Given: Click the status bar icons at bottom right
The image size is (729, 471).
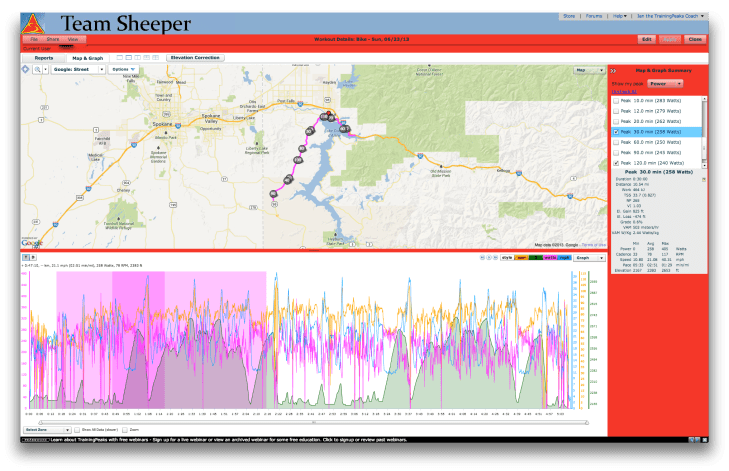Looking at the screenshot, I should point(697,439).
